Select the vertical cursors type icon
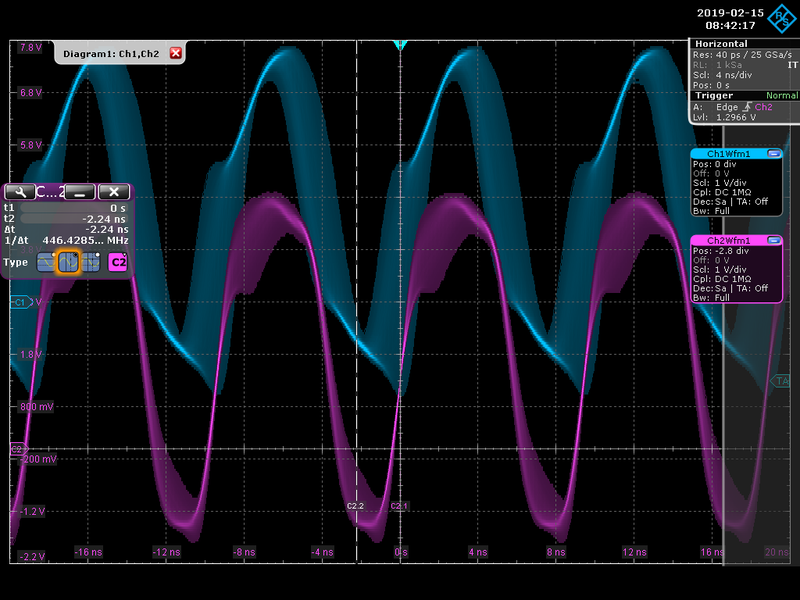 pos(67,262)
